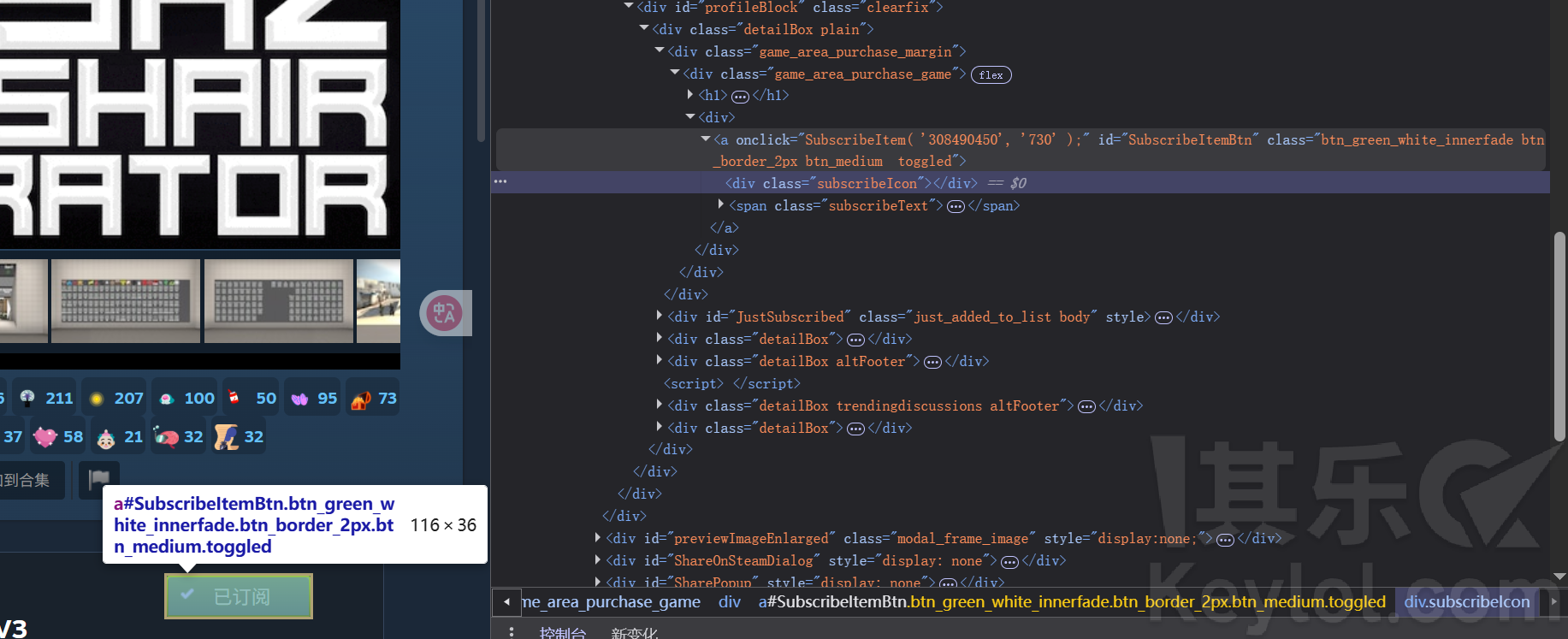Collapse the game_area_purchase_game div
The width and height of the screenshot is (1568, 639).
(675, 73)
